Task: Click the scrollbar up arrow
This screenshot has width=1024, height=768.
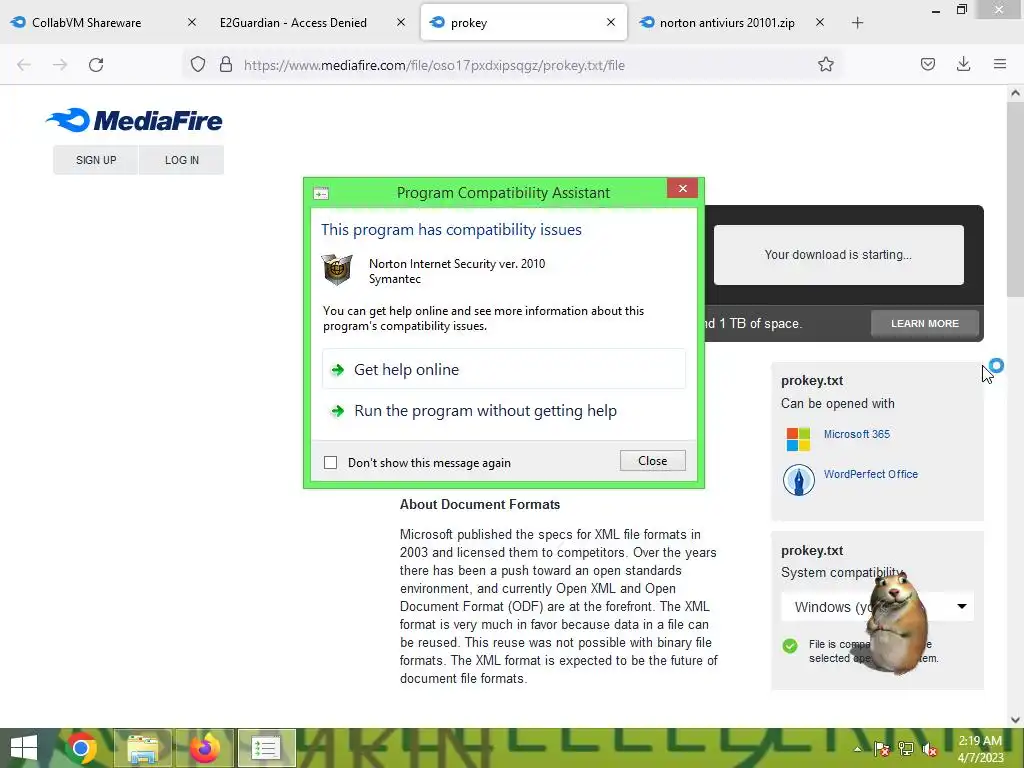Action: tap(1015, 93)
